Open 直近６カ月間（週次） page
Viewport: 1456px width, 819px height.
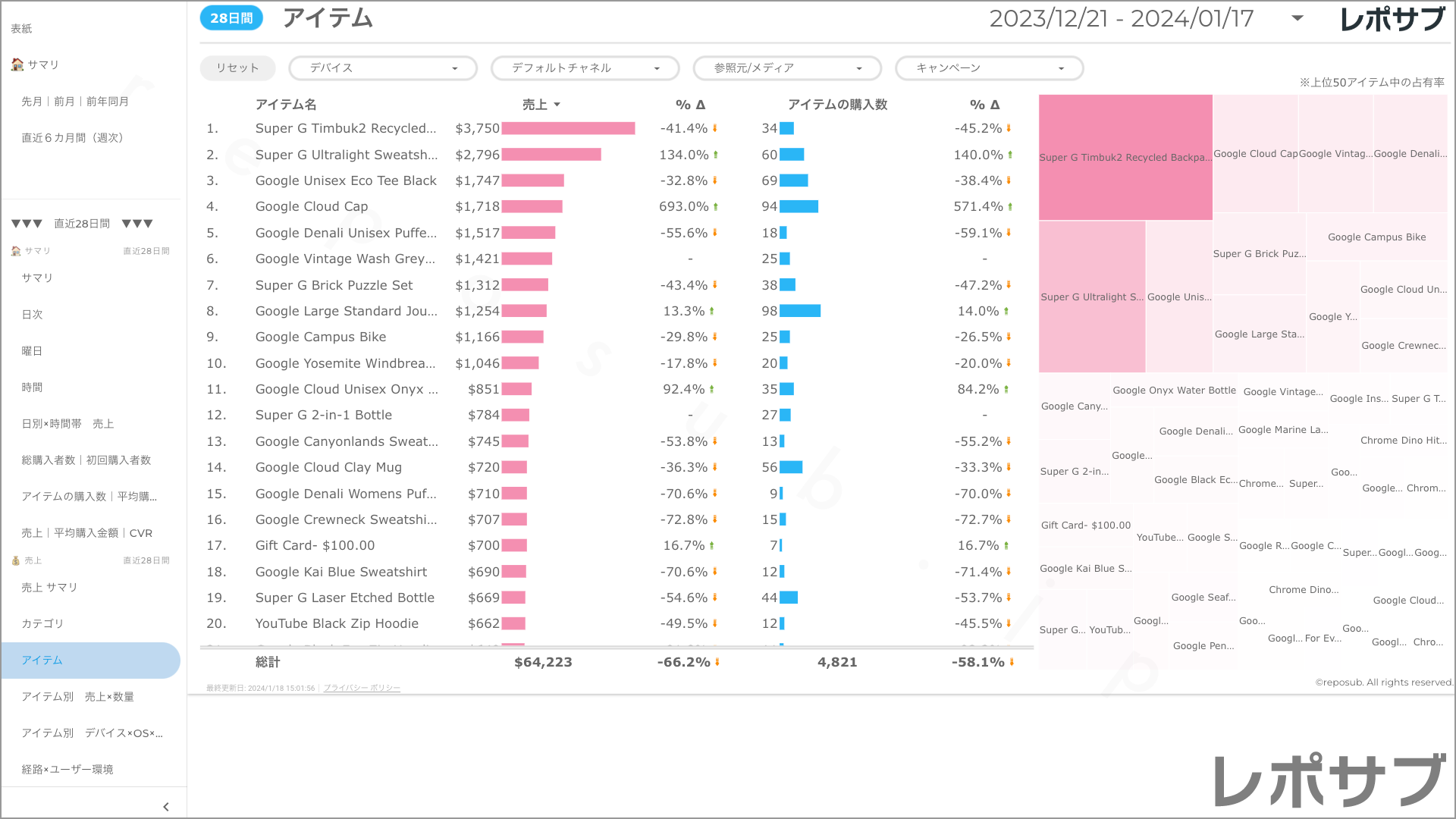[73, 137]
